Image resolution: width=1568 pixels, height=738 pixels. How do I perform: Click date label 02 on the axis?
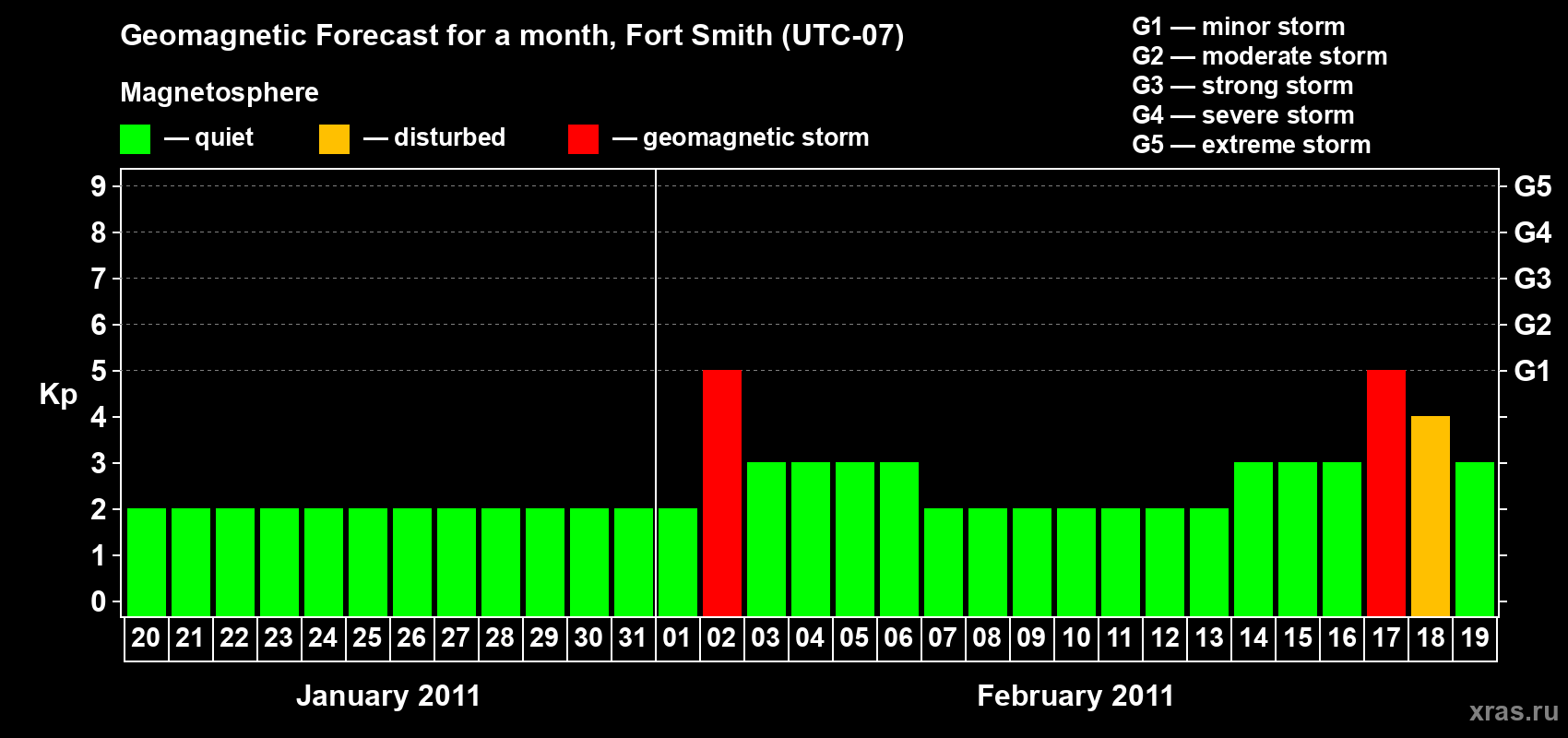click(x=721, y=637)
